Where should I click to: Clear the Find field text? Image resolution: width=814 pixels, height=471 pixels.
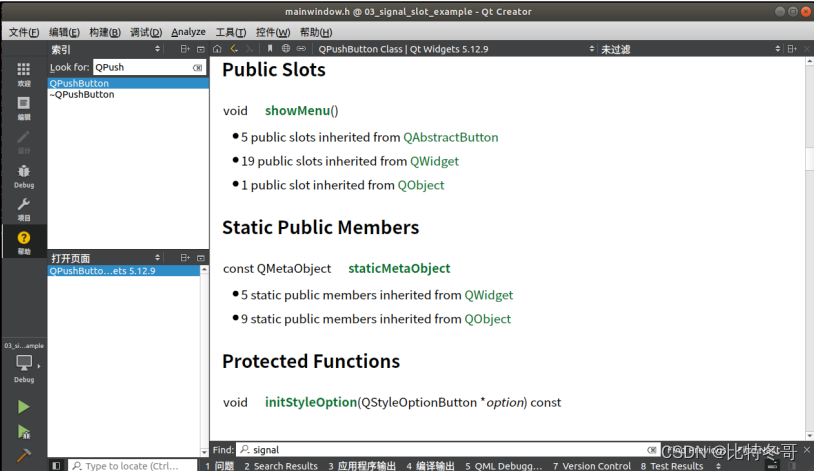click(652, 450)
